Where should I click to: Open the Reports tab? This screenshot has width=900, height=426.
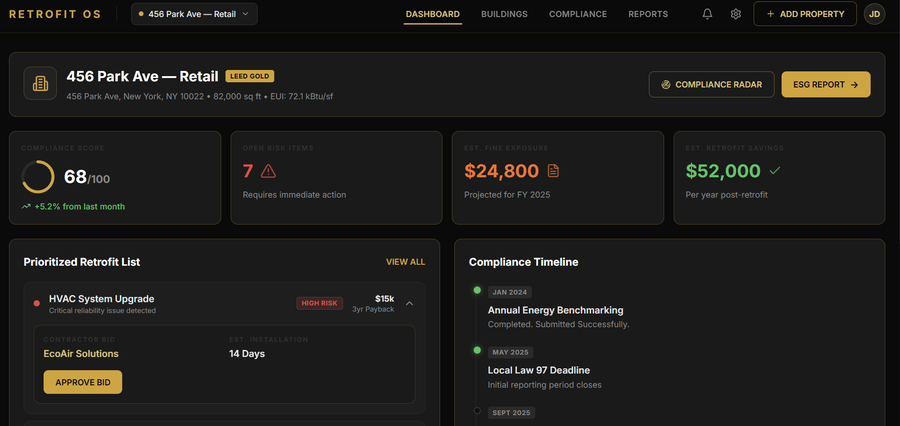(x=648, y=14)
